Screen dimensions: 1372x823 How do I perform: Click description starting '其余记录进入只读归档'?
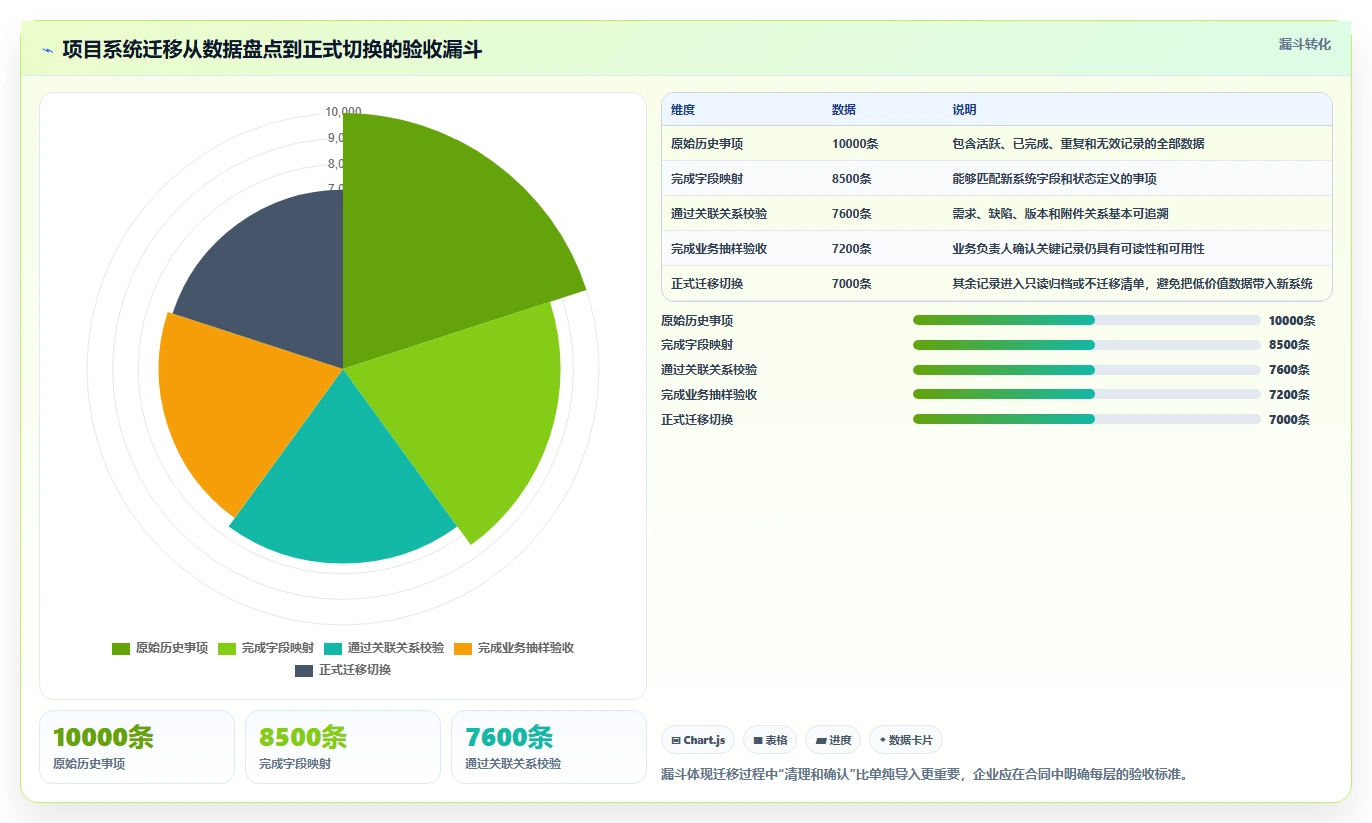pos(1132,284)
